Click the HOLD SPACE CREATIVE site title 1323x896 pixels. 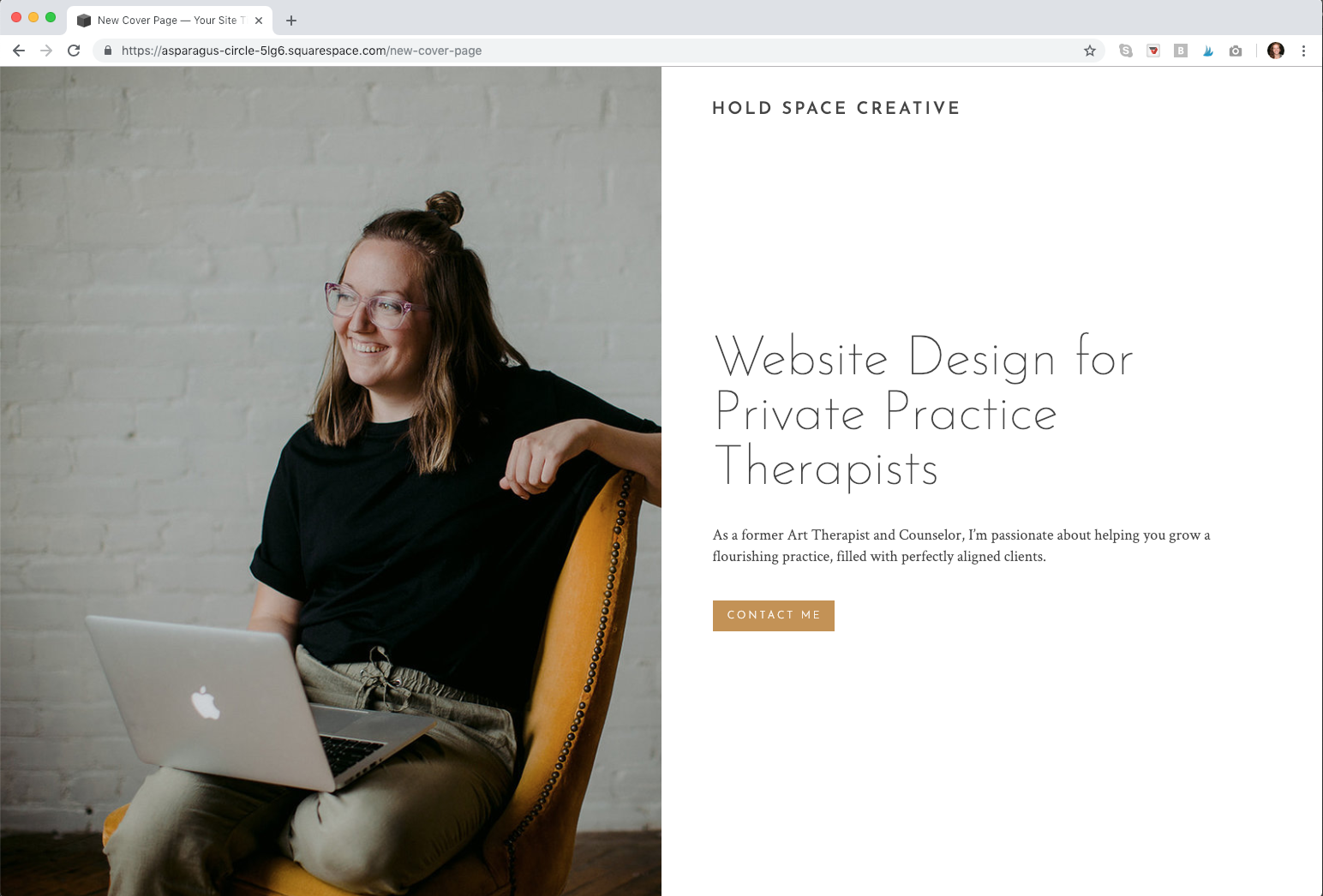tap(836, 108)
